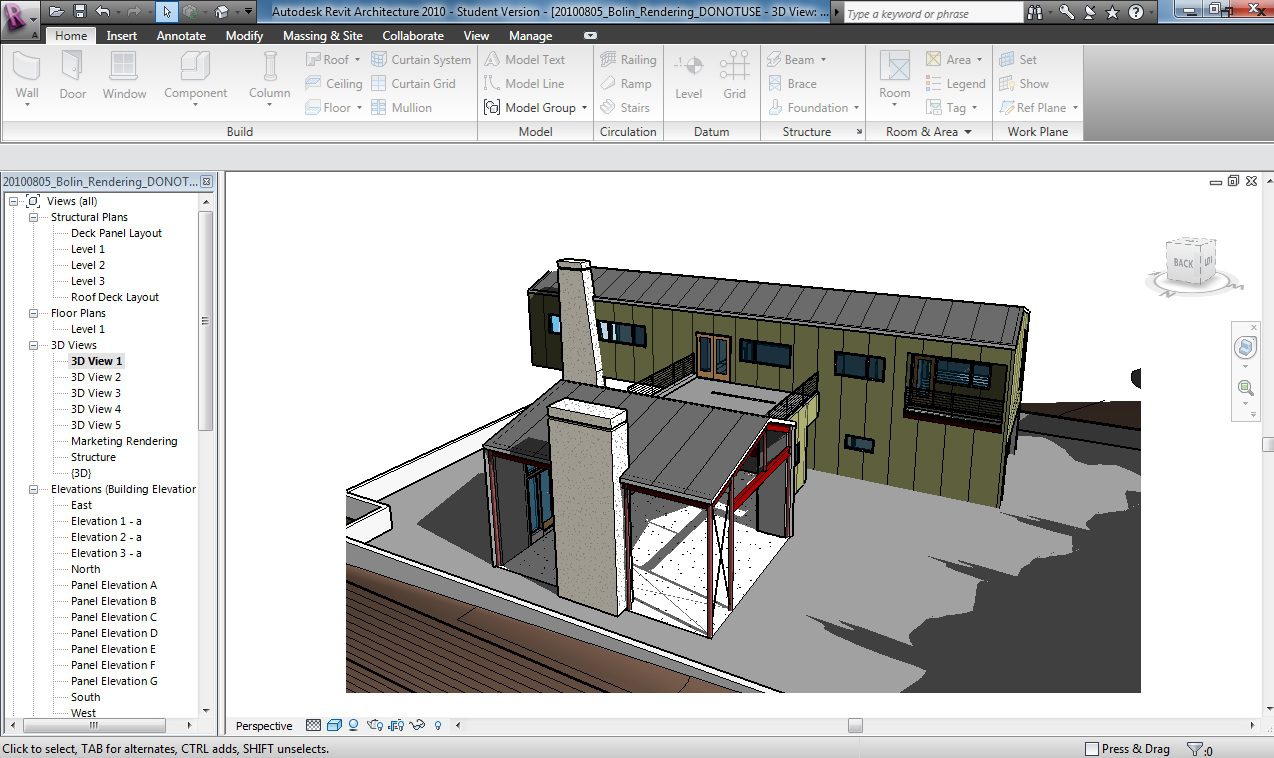This screenshot has height=758, width=1274.
Task: Click the Undo arrow icon
Action: pos(102,12)
